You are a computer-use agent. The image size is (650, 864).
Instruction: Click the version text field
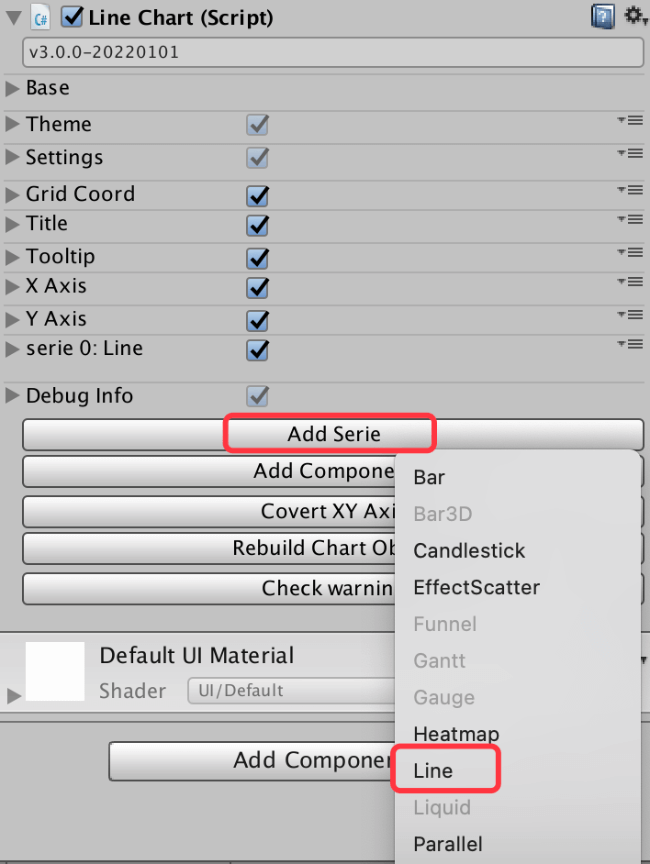point(332,52)
